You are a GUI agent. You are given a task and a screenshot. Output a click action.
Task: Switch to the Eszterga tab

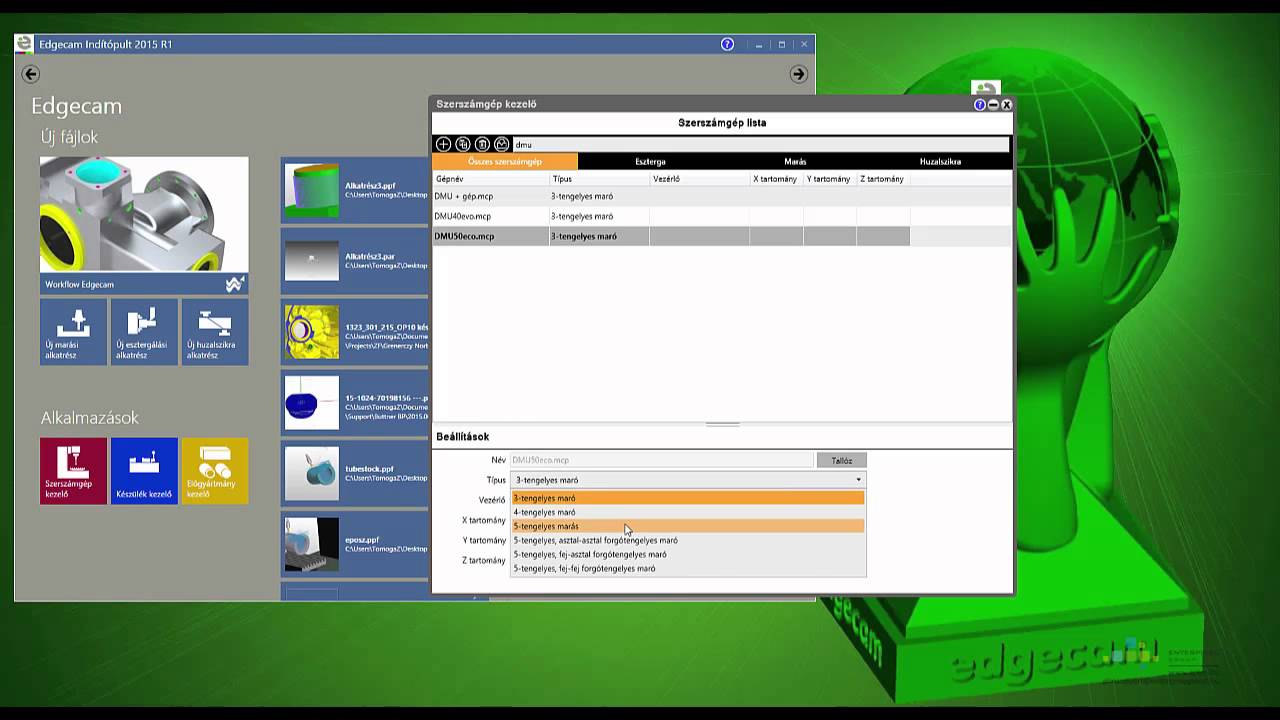point(650,161)
